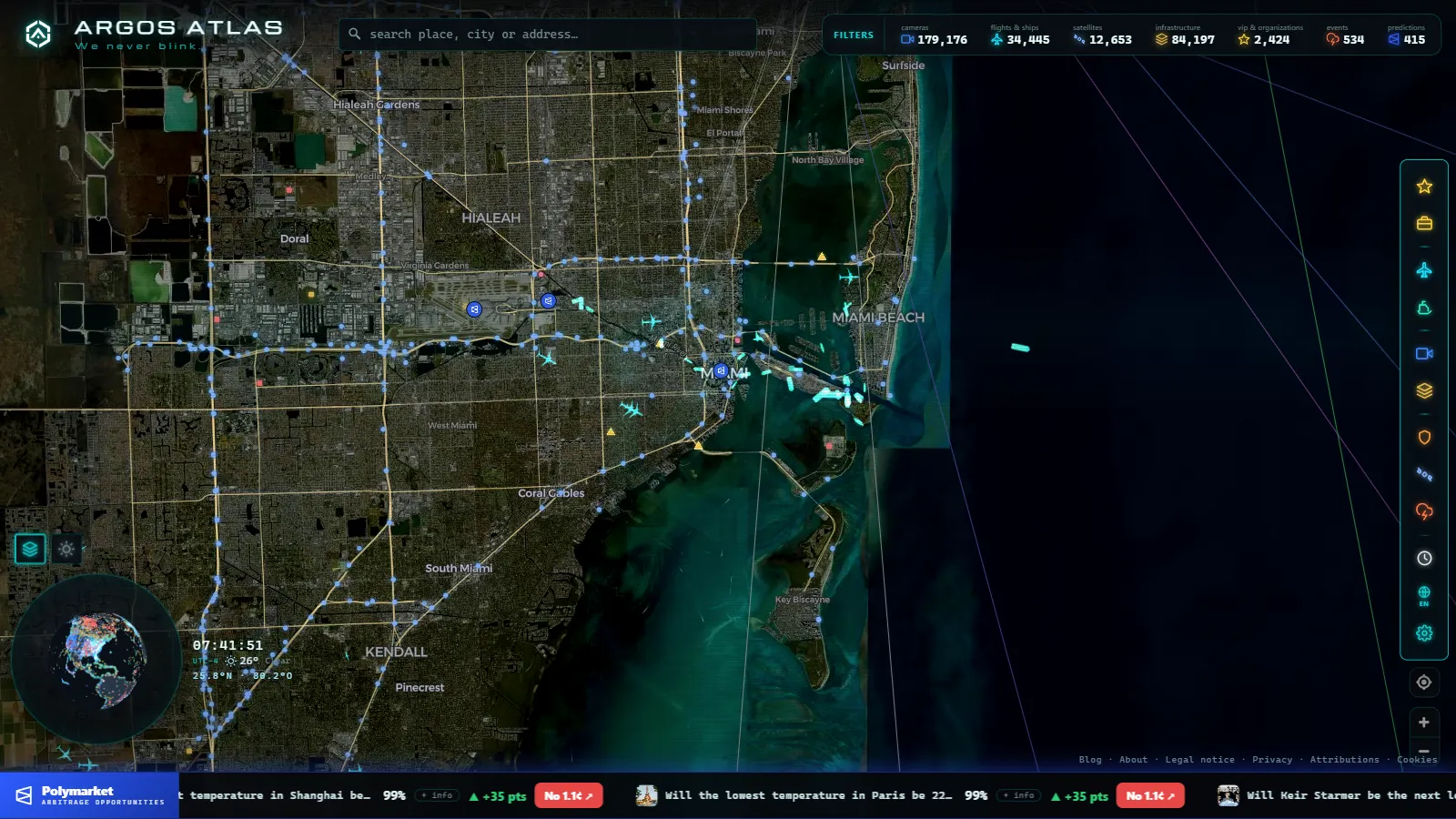Select the camera layer icon in the sidebar
The image size is (1456, 819).
[1424, 354]
